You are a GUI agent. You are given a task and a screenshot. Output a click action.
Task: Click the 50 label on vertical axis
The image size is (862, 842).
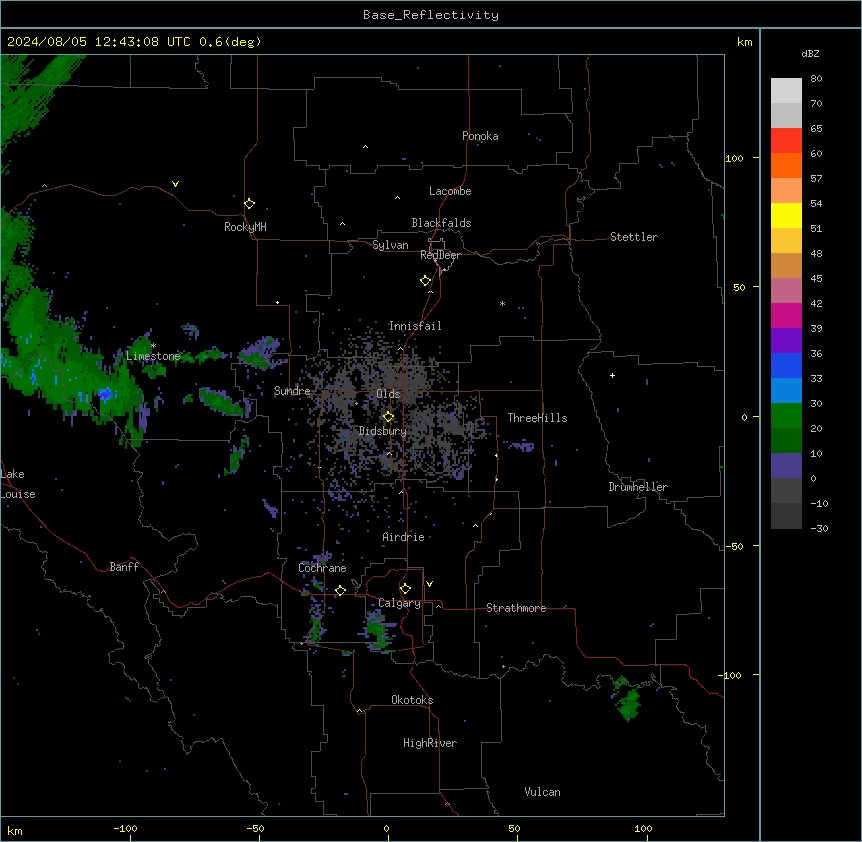click(739, 287)
